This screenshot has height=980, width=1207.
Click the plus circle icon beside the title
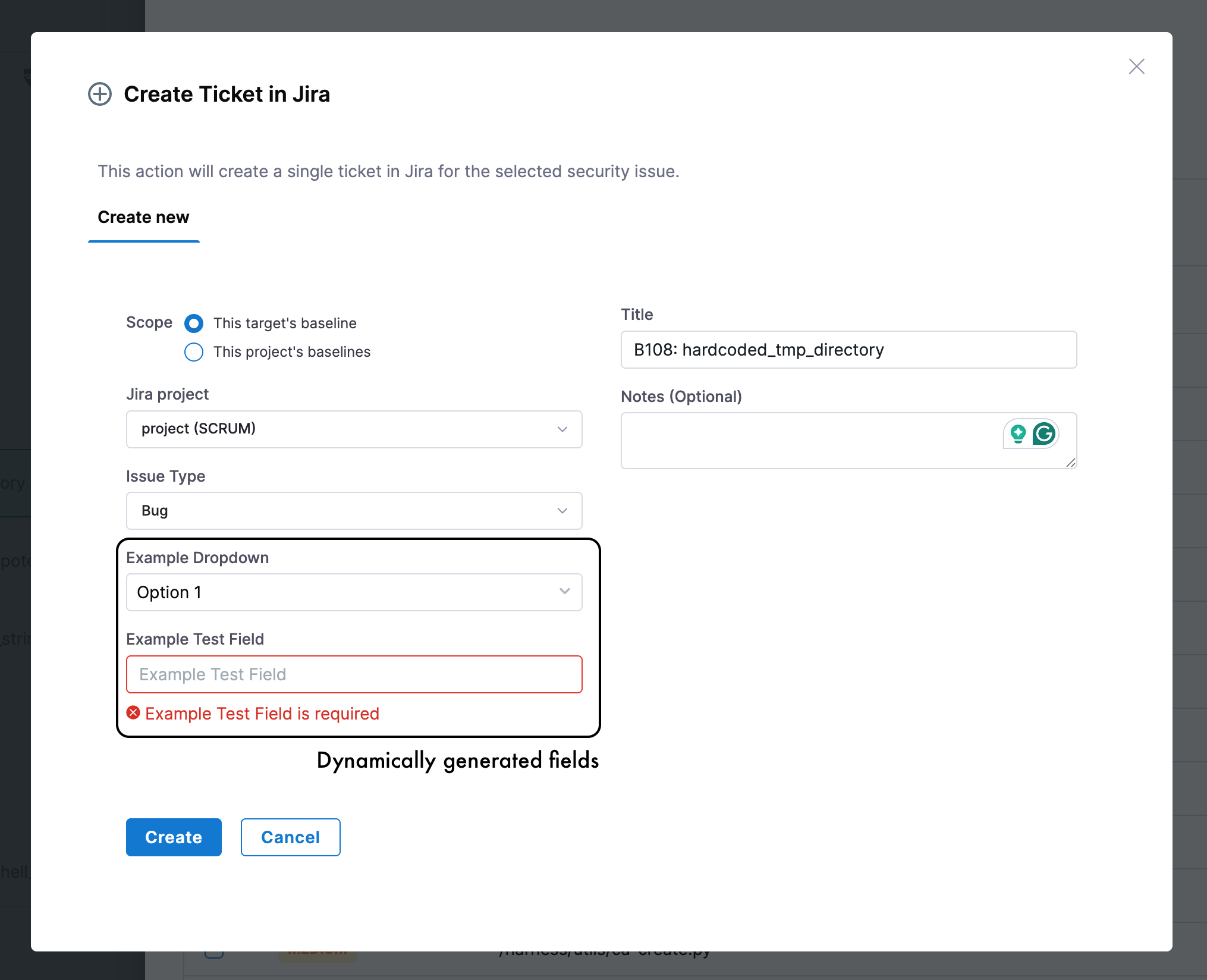[x=100, y=94]
